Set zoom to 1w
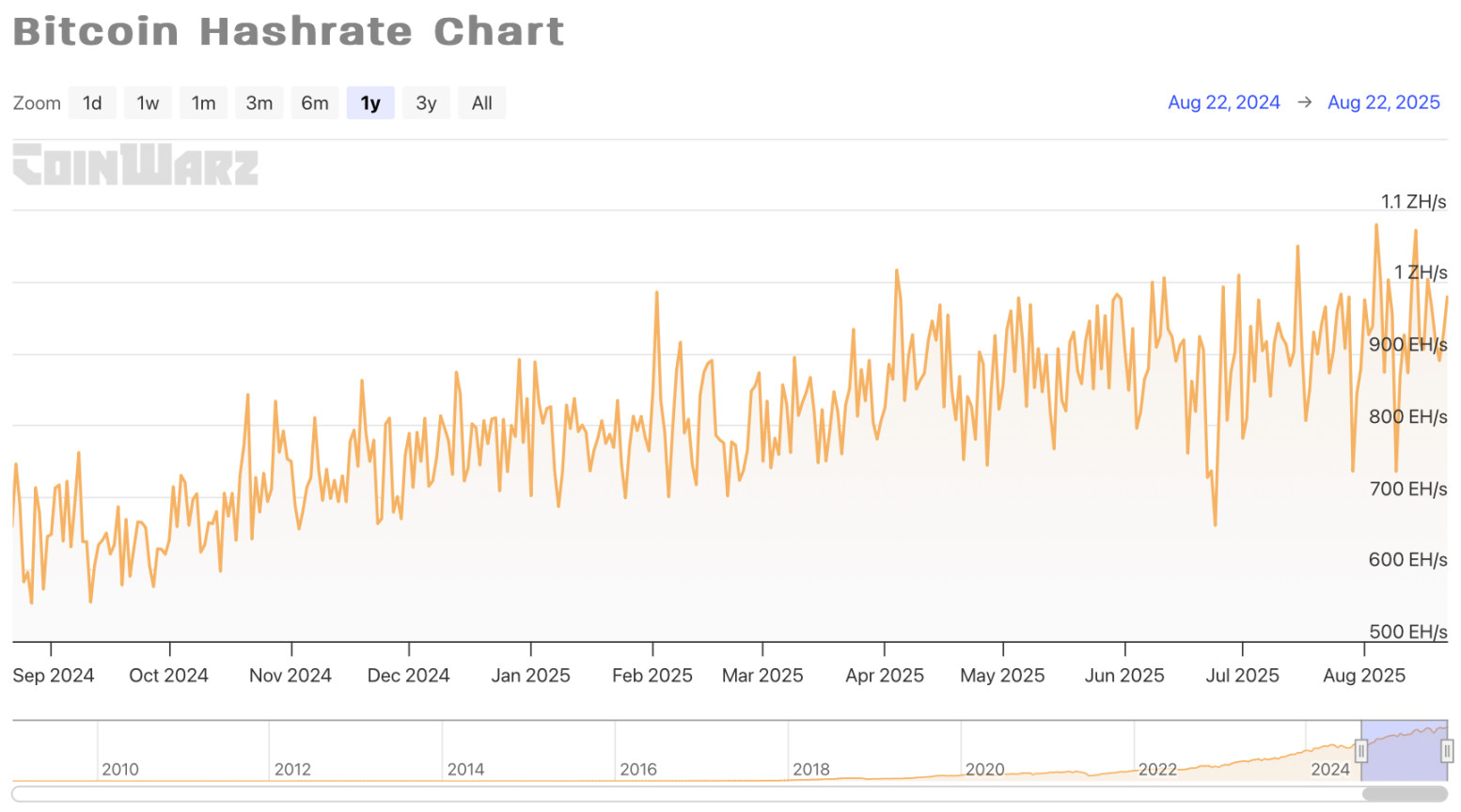The image size is (1461, 812). point(148,103)
